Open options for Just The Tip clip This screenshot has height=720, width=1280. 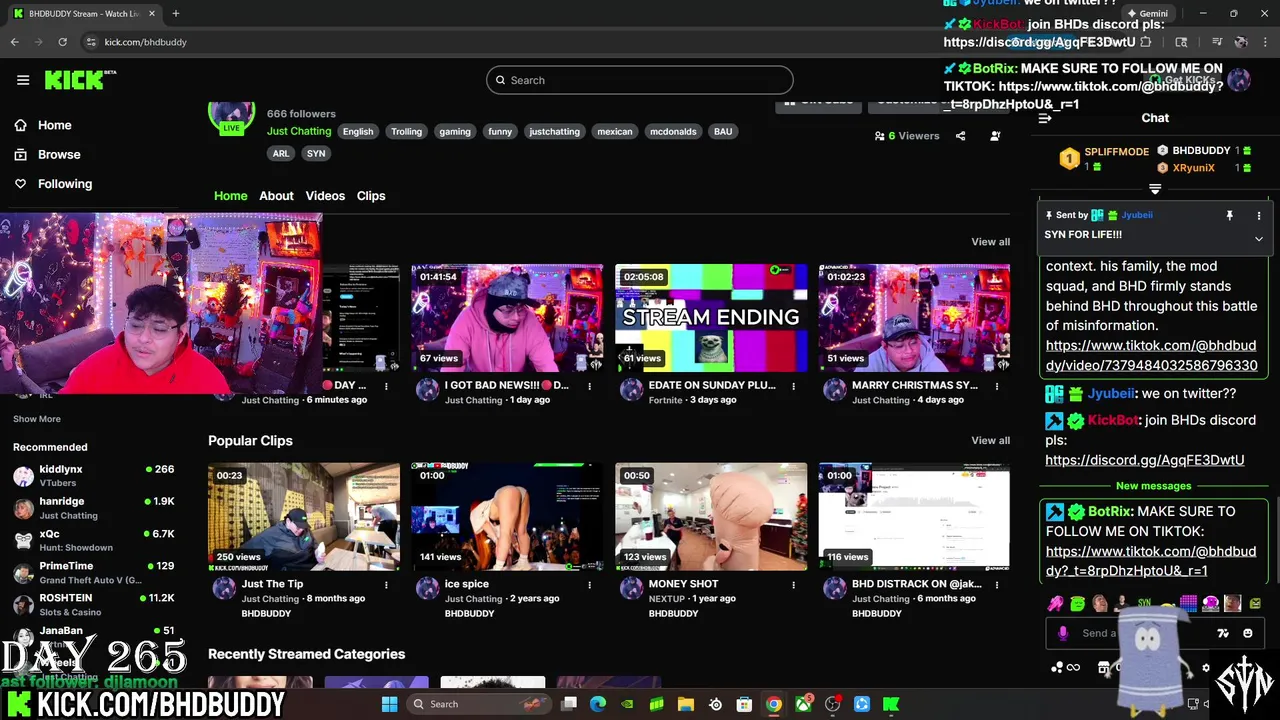[386, 585]
